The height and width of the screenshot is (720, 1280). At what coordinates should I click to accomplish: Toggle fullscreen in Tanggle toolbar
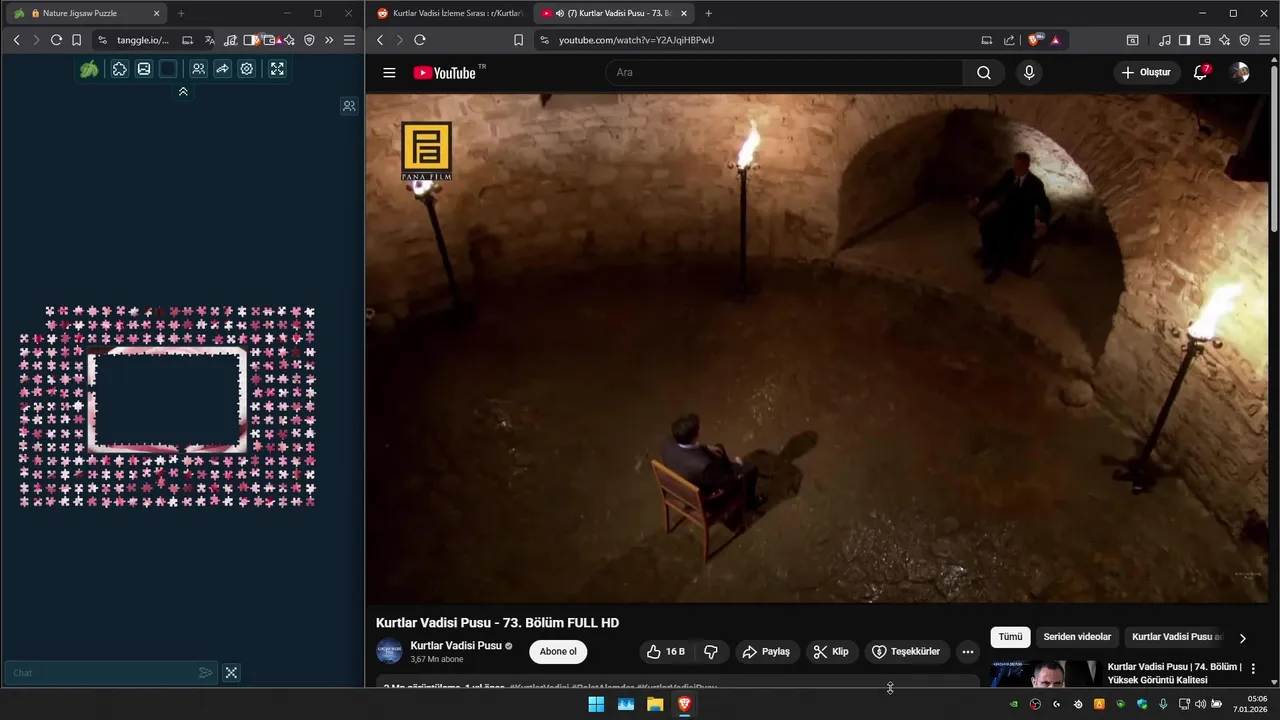277,69
